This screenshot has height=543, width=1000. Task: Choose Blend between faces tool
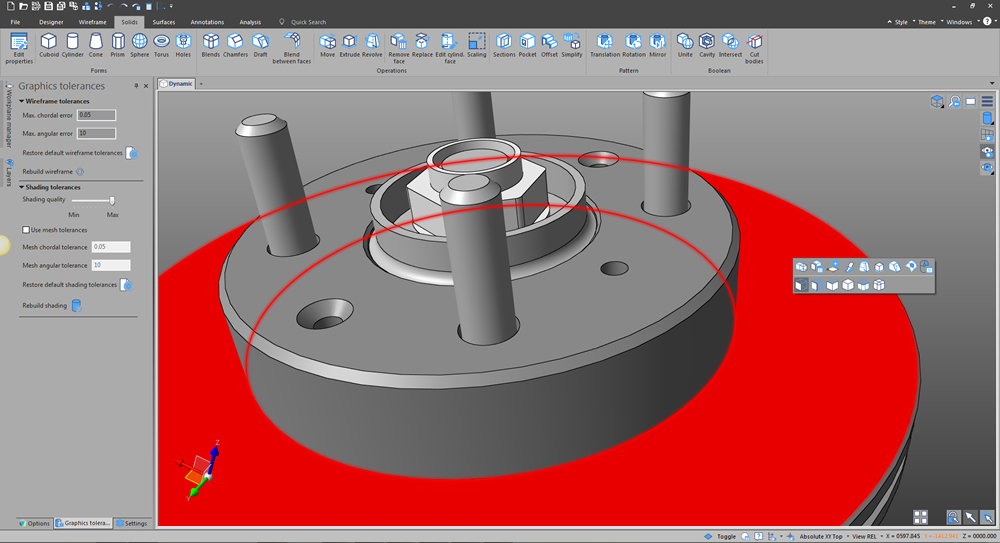[291, 48]
